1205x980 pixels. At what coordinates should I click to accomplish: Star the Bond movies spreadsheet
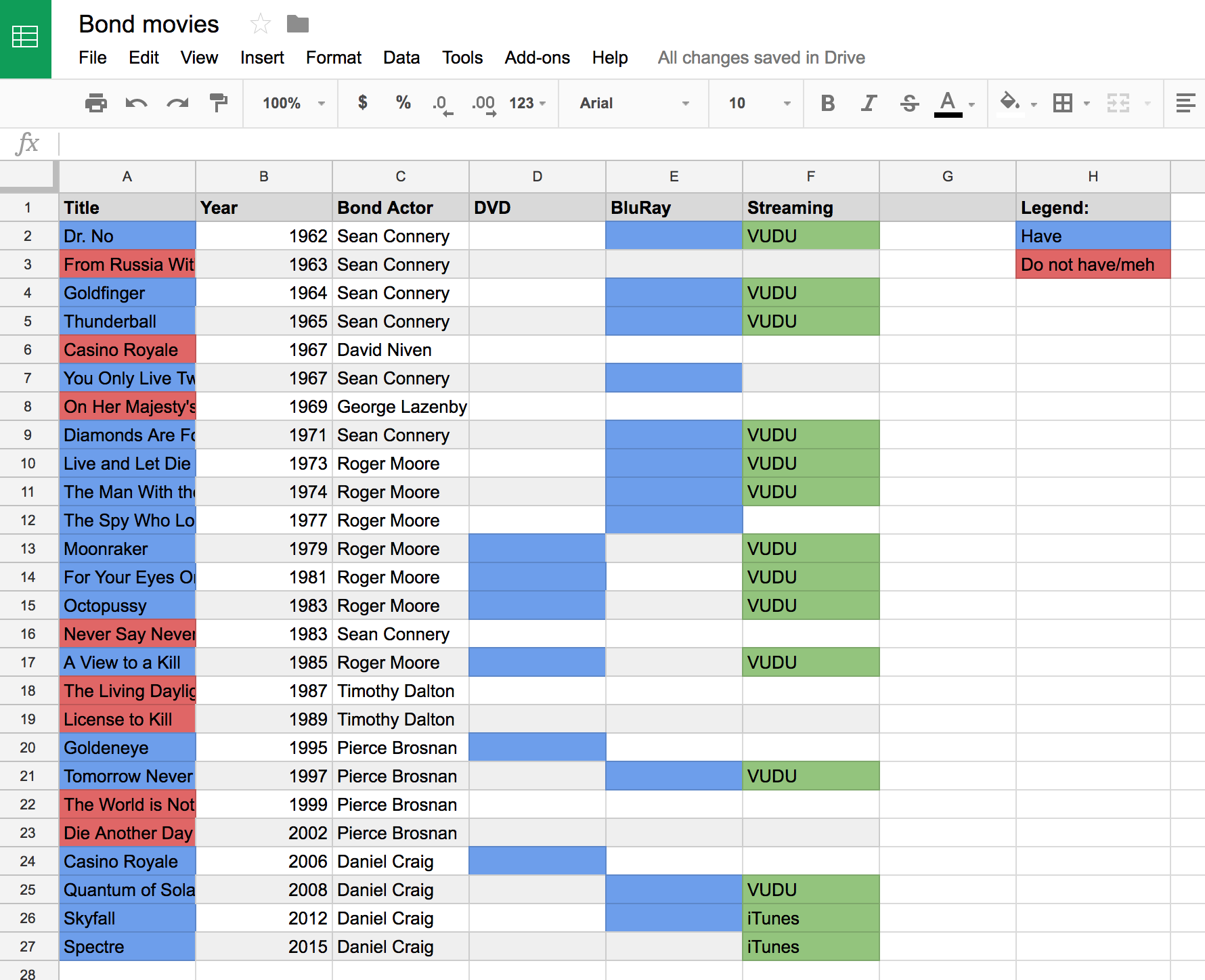coord(260,23)
